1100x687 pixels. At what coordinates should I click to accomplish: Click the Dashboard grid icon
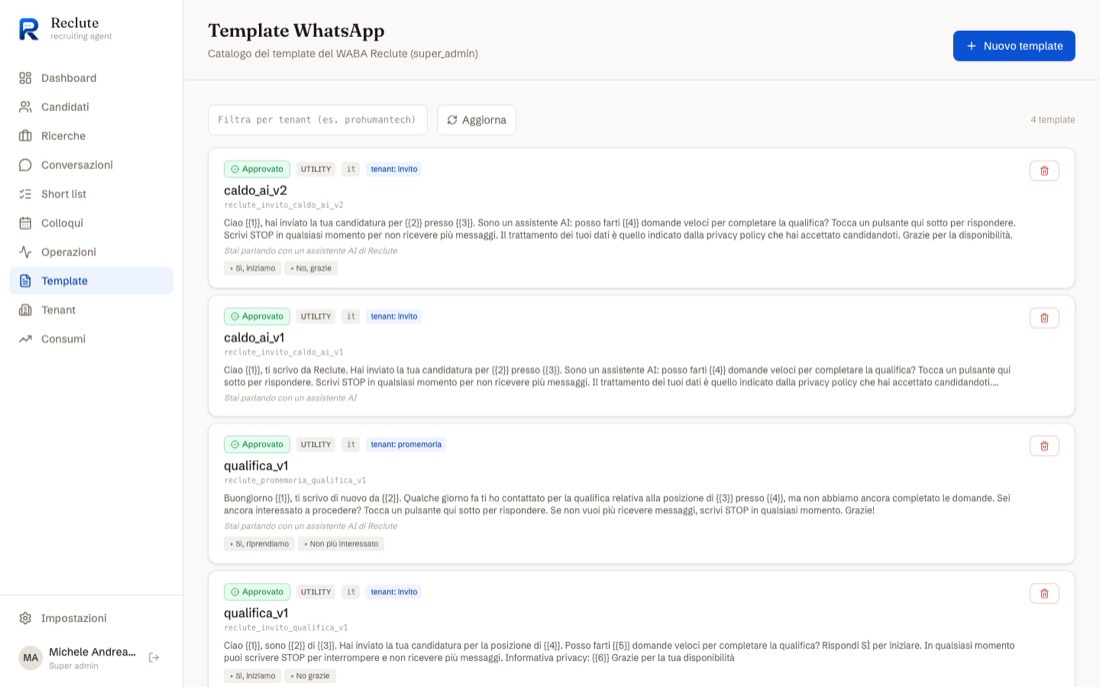click(x=25, y=78)
